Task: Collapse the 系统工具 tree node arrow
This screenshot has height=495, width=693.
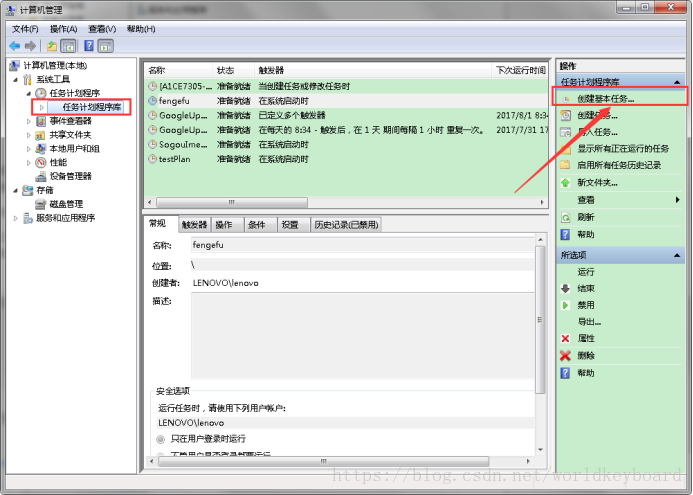Action: click(15, 80)
